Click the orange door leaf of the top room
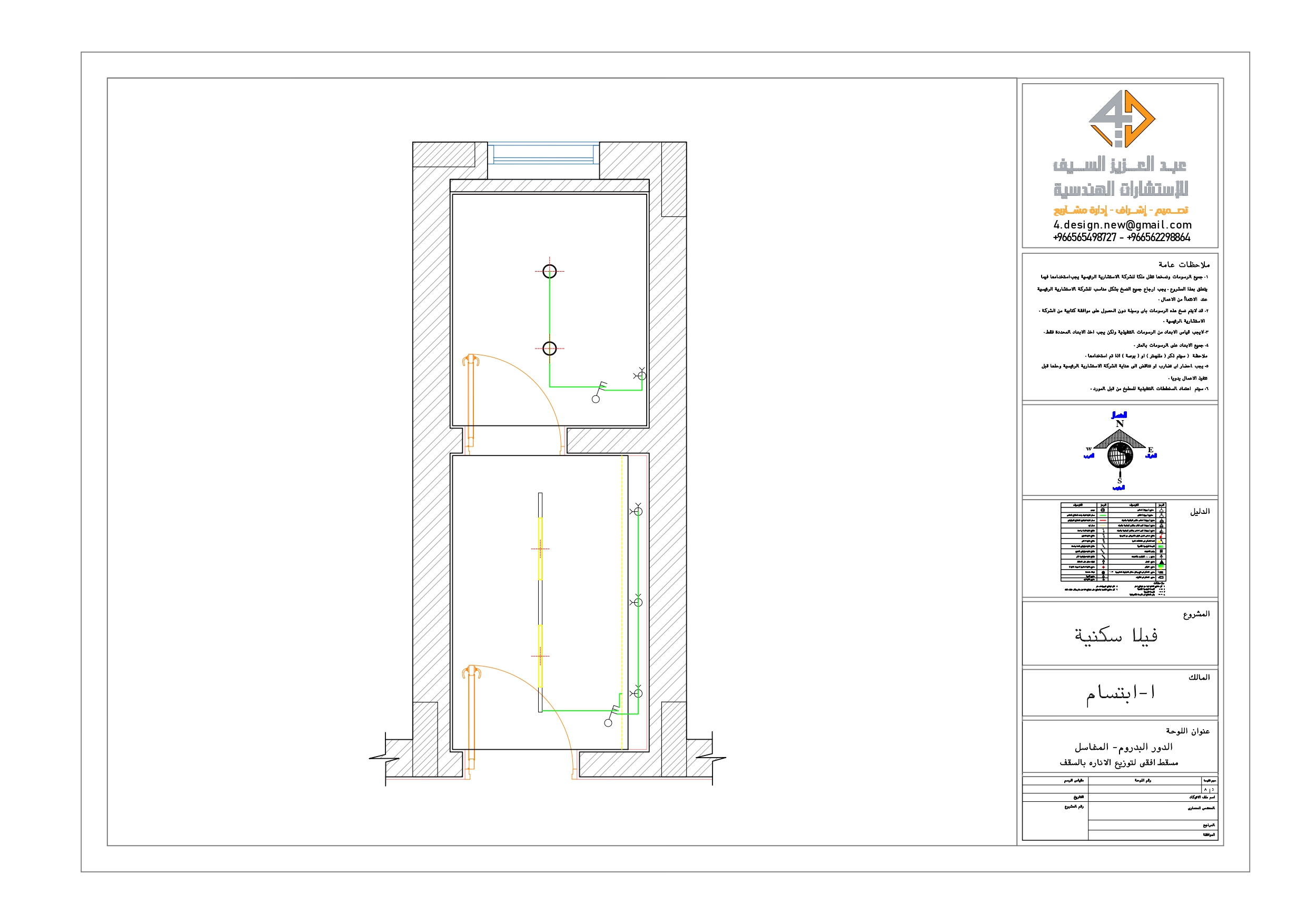 pos(471,401)
